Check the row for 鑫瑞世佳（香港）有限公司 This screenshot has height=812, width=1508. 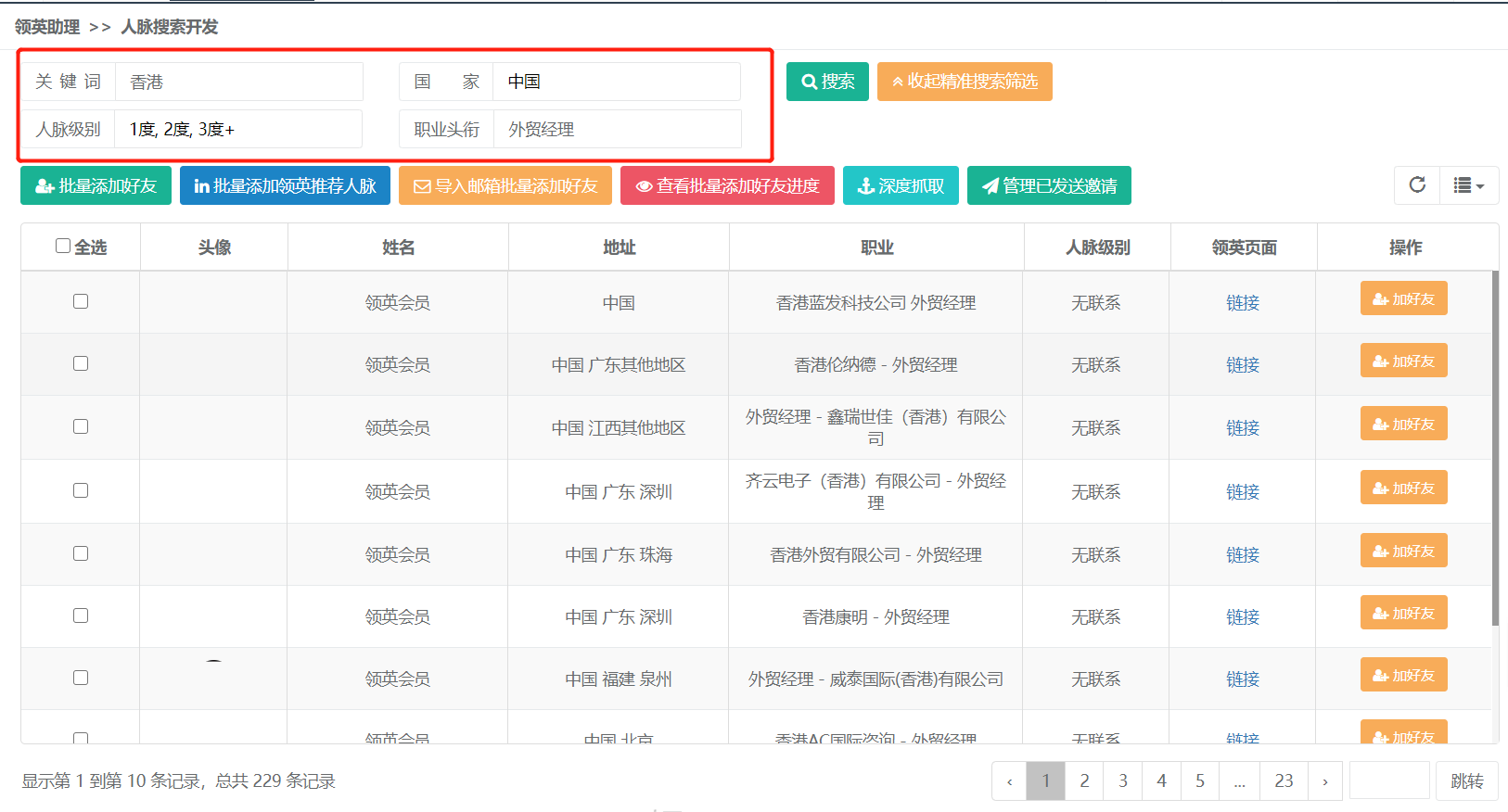pyautogui.click(x=81, y=426)
